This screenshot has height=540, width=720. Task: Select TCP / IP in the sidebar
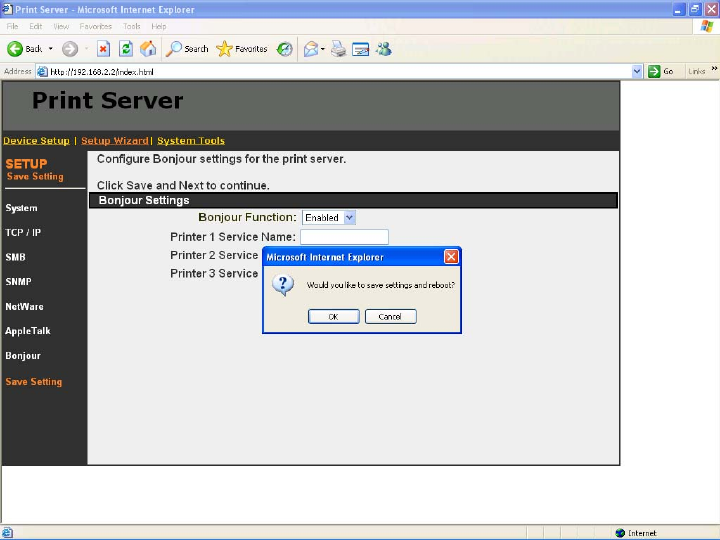pos(23,232)
